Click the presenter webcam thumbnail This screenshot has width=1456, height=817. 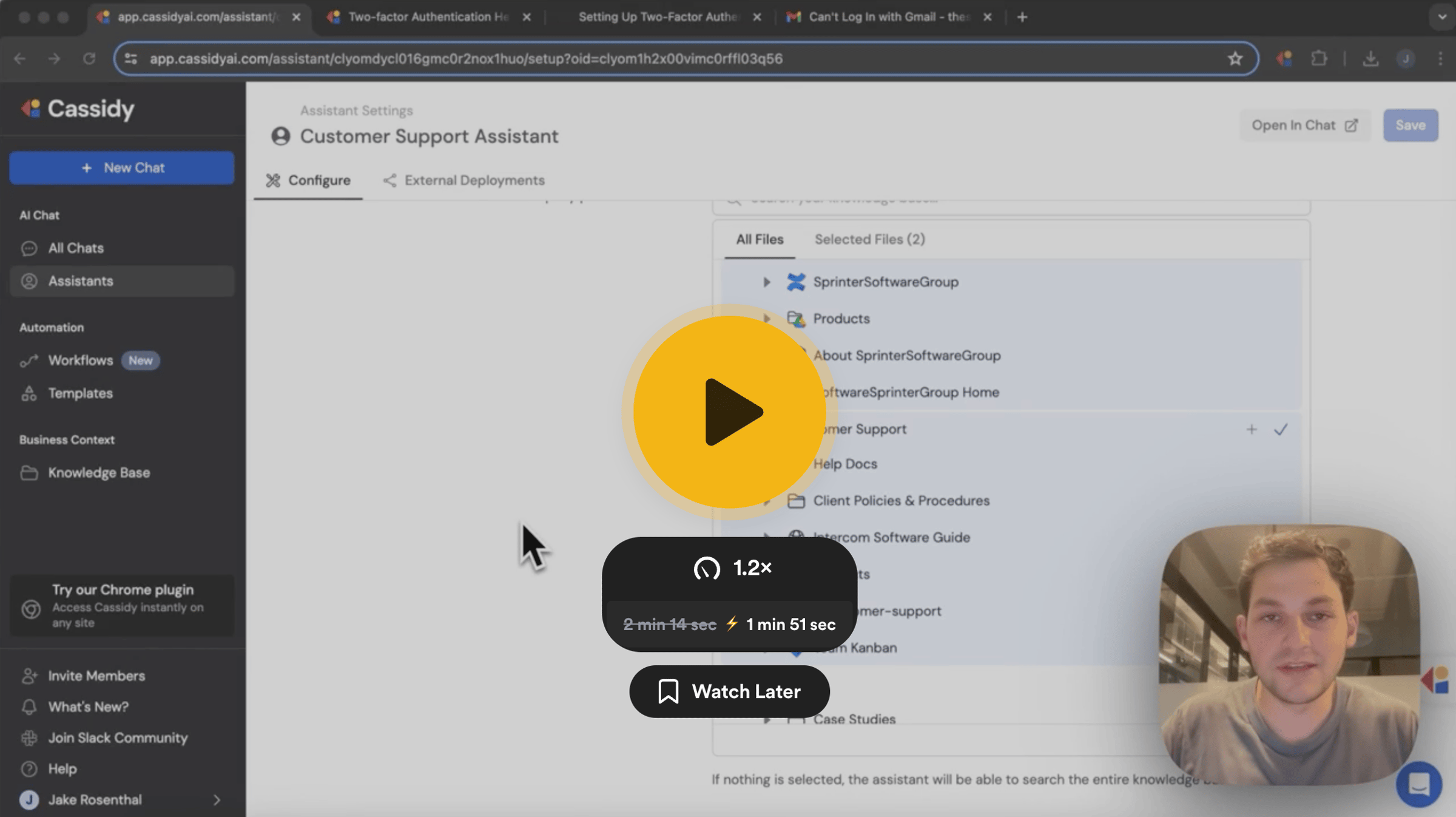(x=1289, y=655)
